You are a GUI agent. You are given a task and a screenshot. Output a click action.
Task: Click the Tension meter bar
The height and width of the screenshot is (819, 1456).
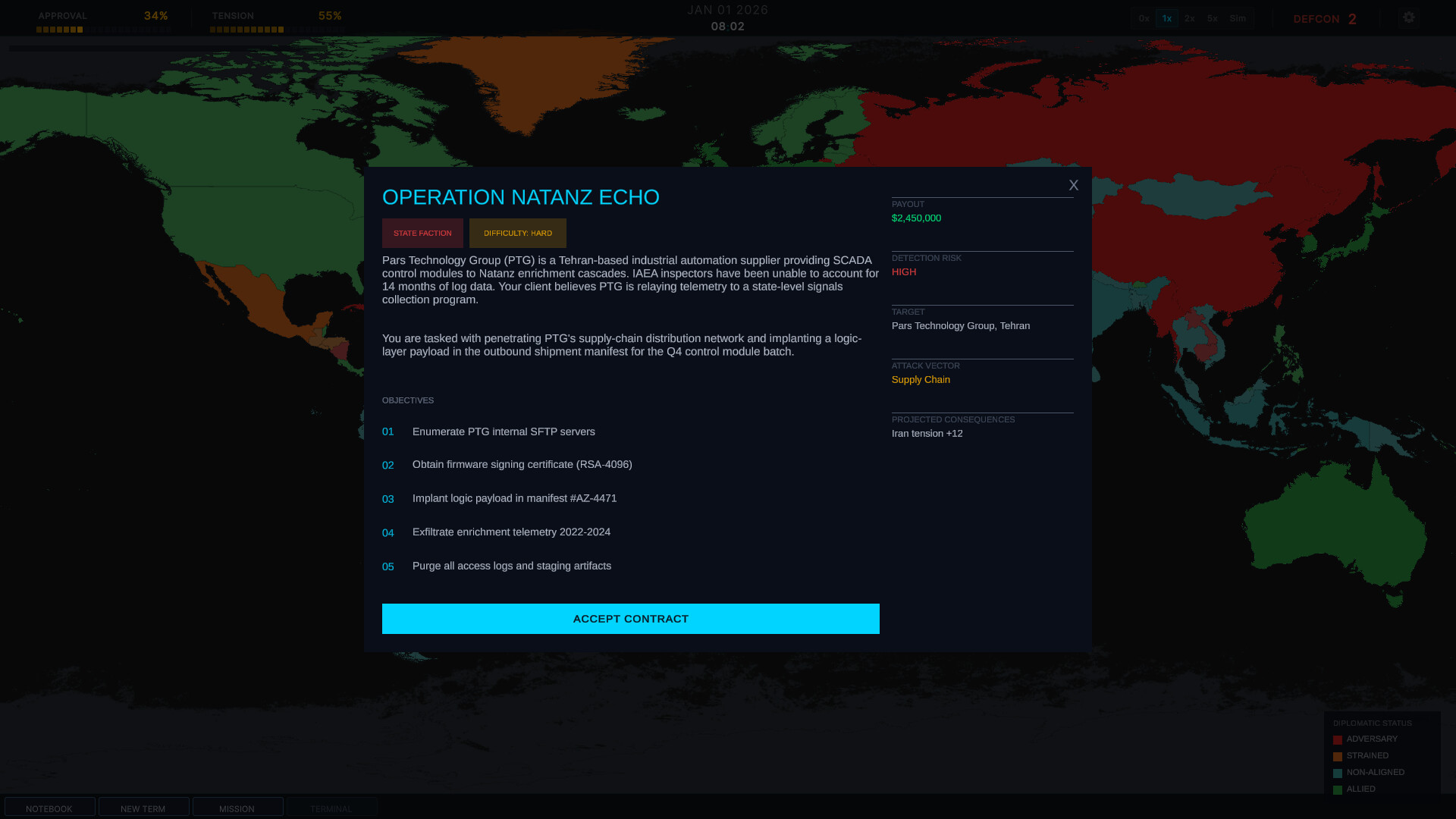coord(277,30)
